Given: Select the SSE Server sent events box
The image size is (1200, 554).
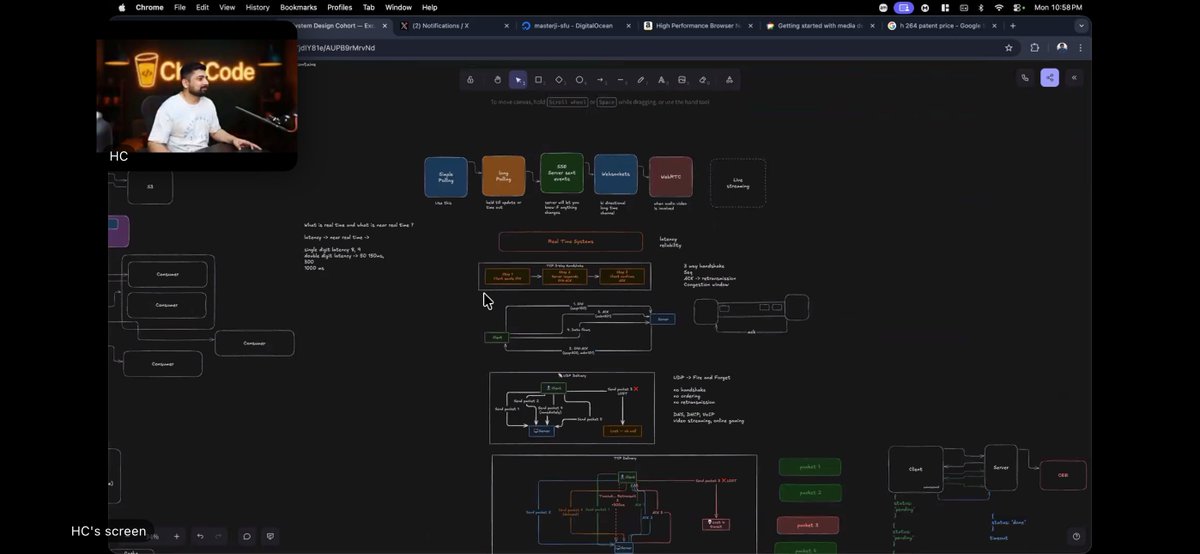Looking at the screenshot, I should pos(562,173).
